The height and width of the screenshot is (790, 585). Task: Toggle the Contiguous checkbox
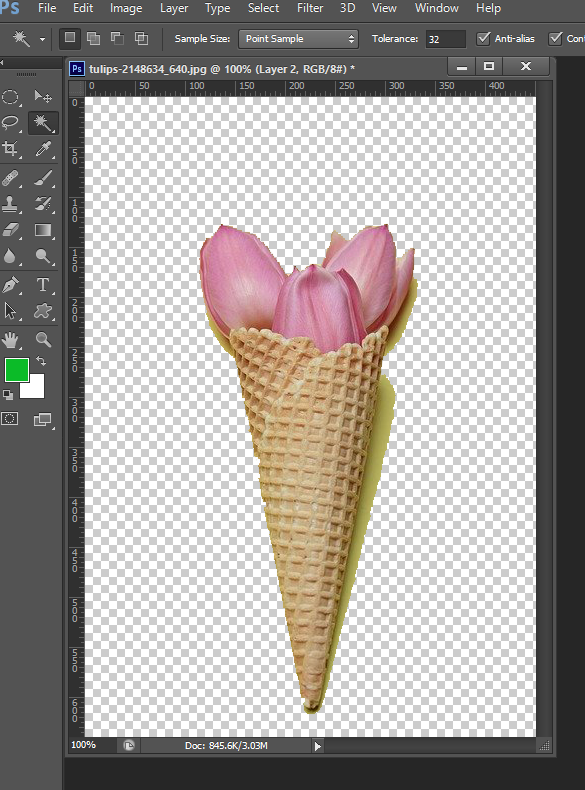coord(555,38)
